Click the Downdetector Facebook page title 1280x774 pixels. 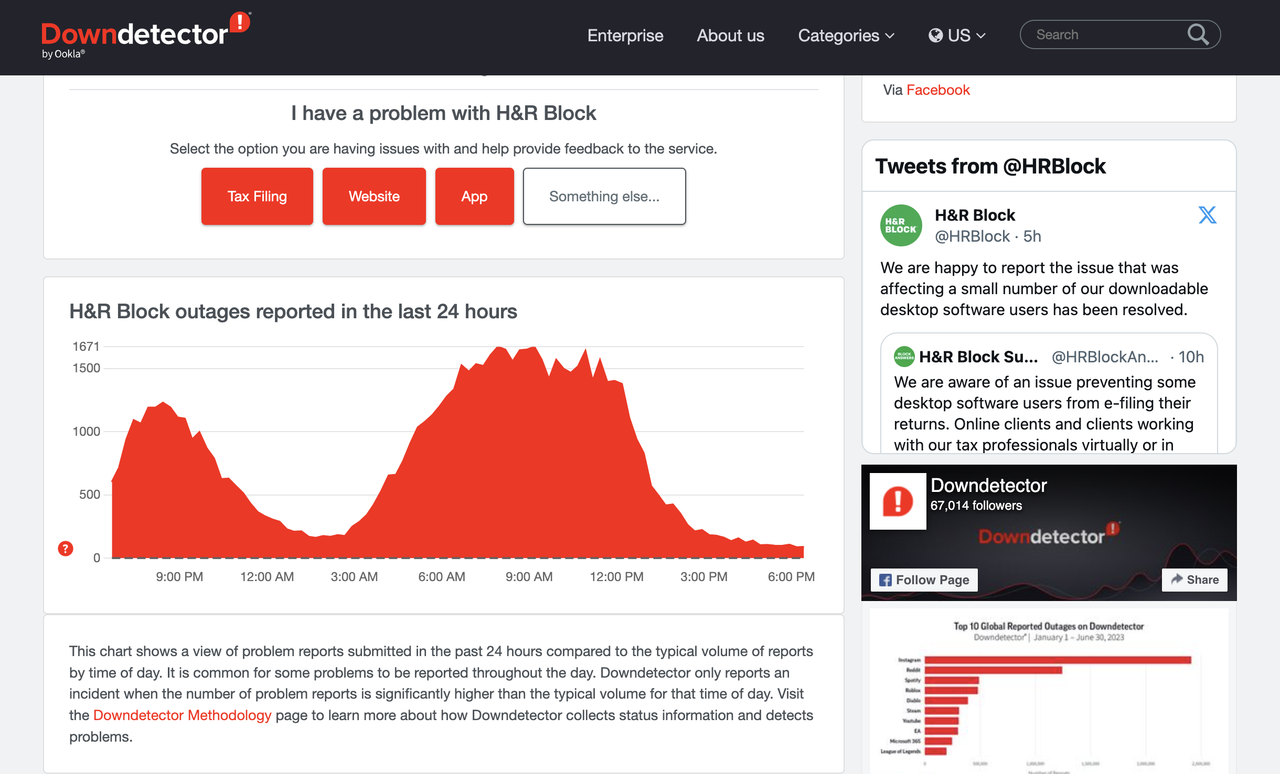[989, 485]
